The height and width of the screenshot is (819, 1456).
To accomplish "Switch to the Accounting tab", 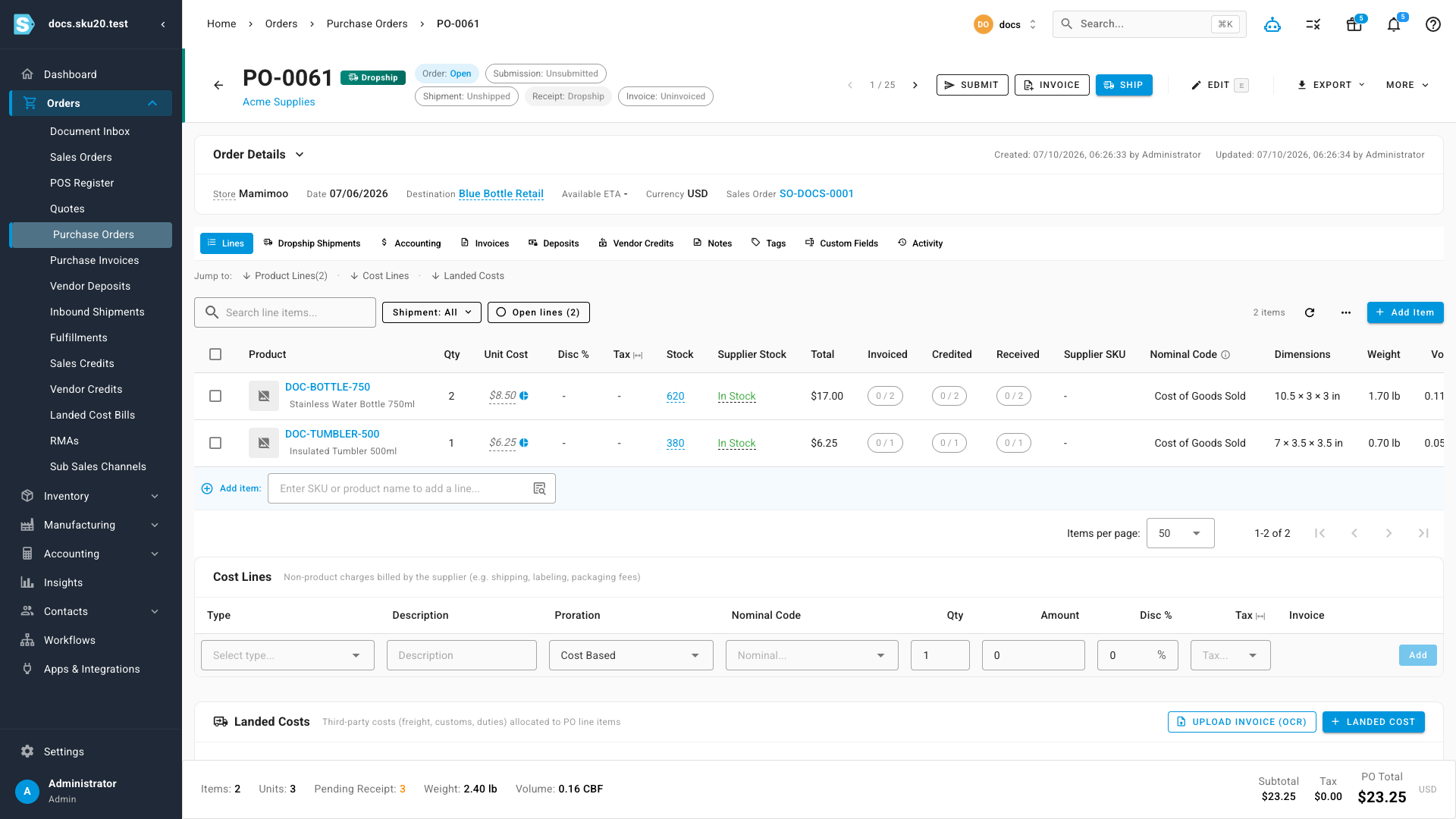I will tap(410, 243).
